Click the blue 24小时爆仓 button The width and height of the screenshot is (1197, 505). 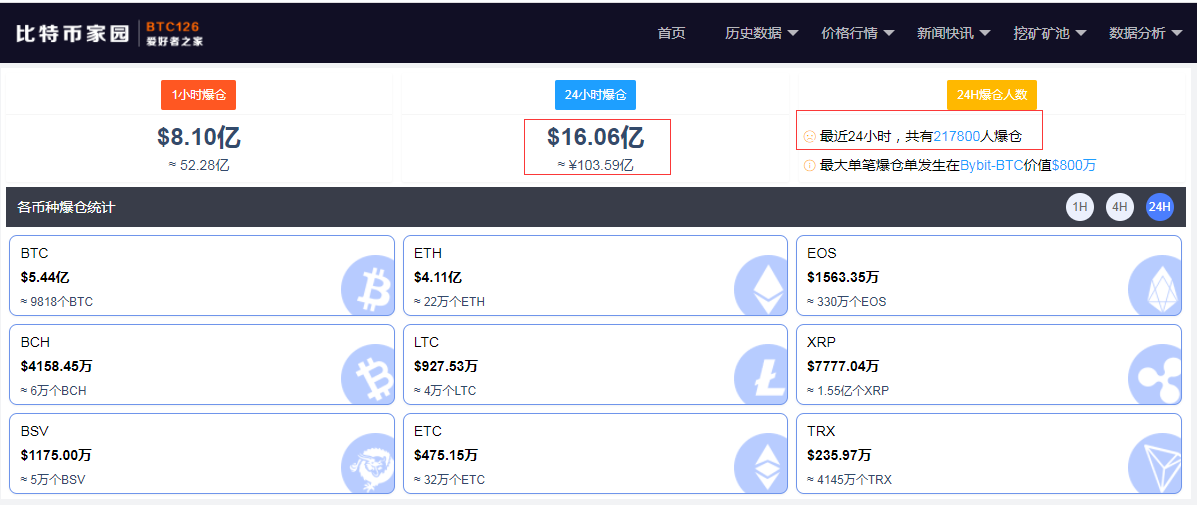pos(595,95)
